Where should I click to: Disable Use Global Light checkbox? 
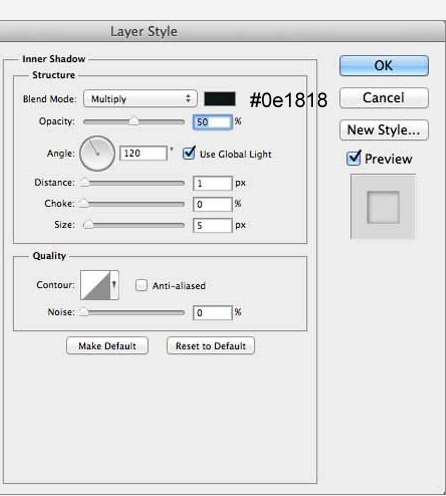(189, 153)
